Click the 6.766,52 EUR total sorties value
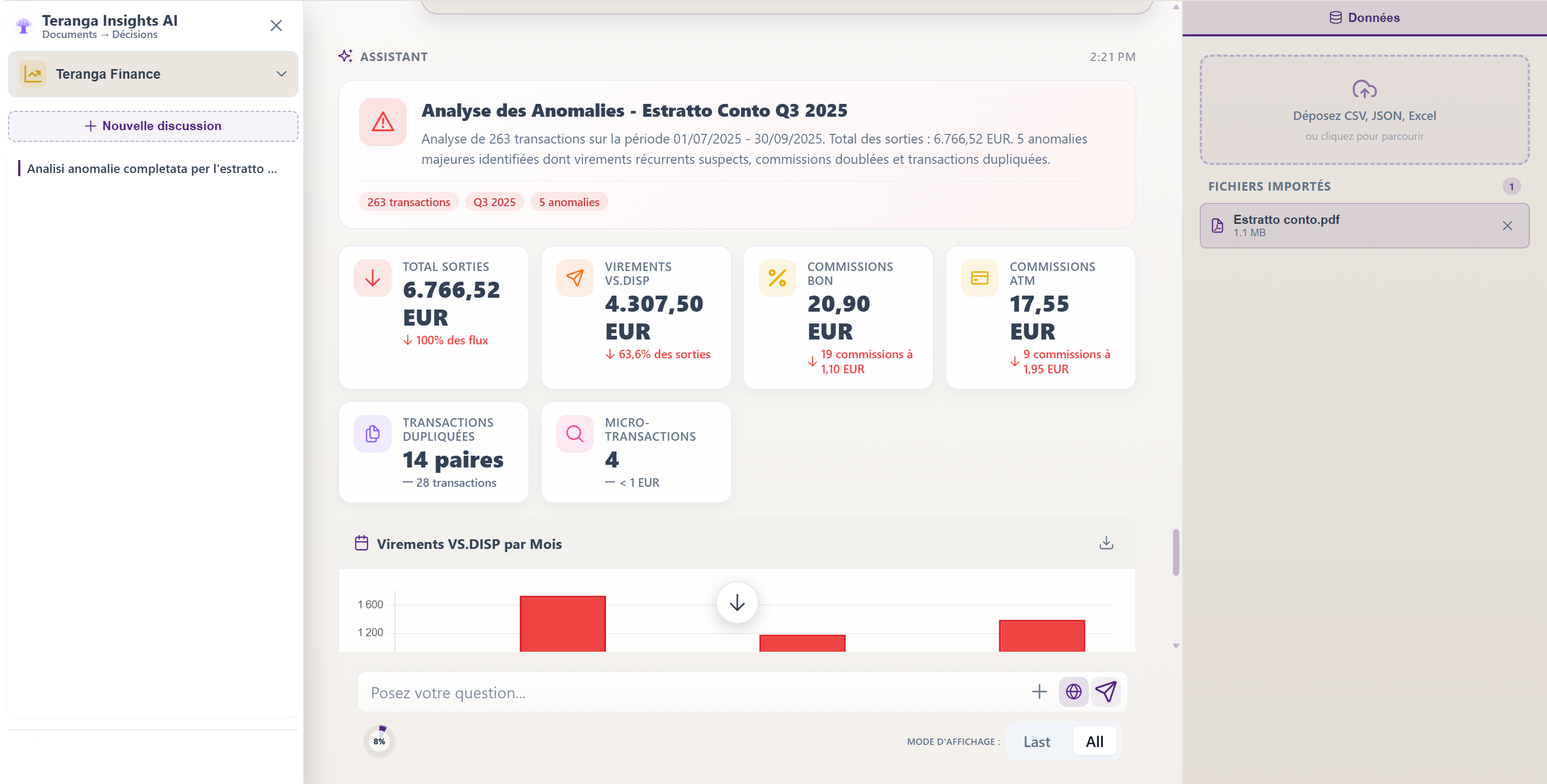The width and height of the screenshot is (1547, 784). pyautogui.click(x=451, y=304)
